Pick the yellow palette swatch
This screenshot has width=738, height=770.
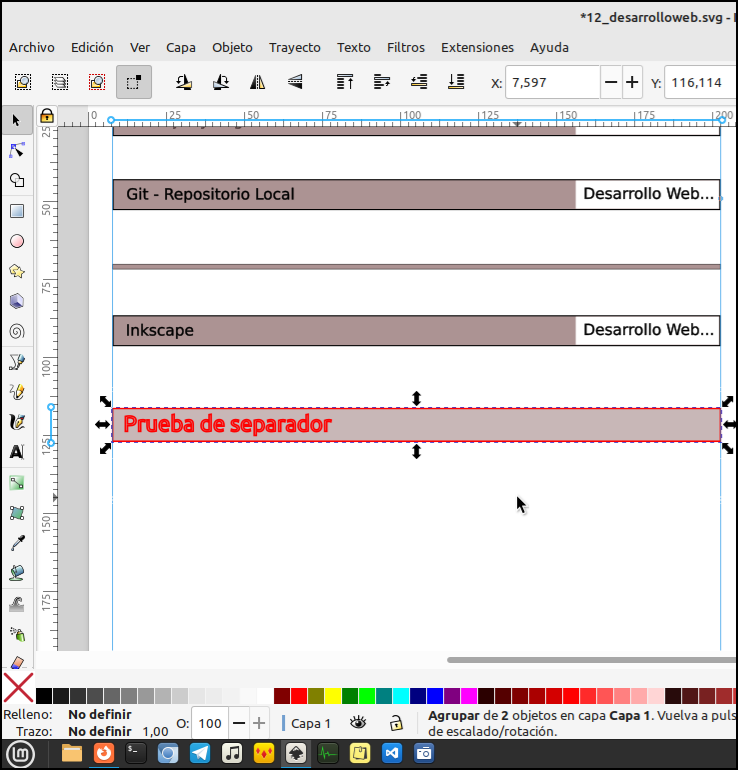[x=333, y=696]
